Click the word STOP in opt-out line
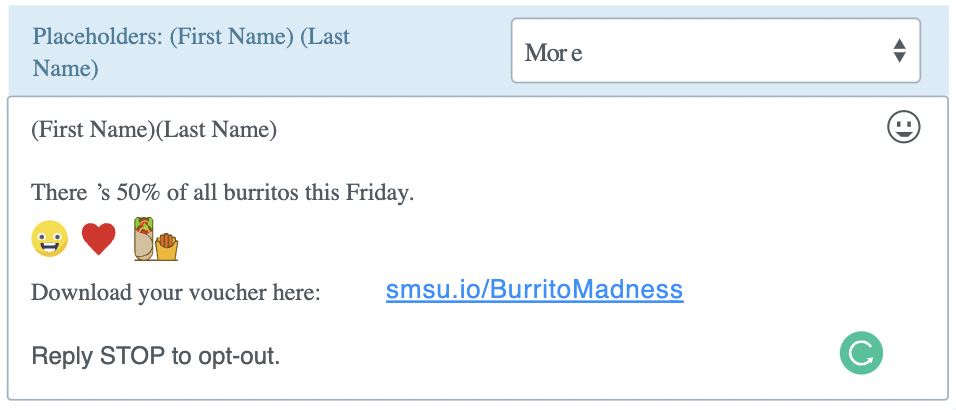The height and width of the screenshot is (410, 956). 133,356
